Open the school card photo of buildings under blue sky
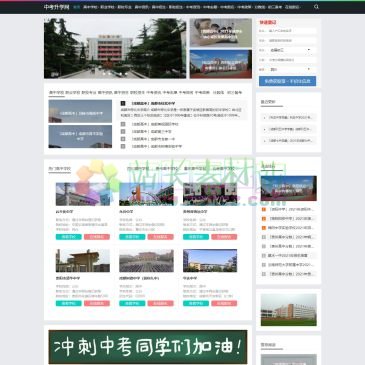Screen dimensions: 365x365 [210, 261]
